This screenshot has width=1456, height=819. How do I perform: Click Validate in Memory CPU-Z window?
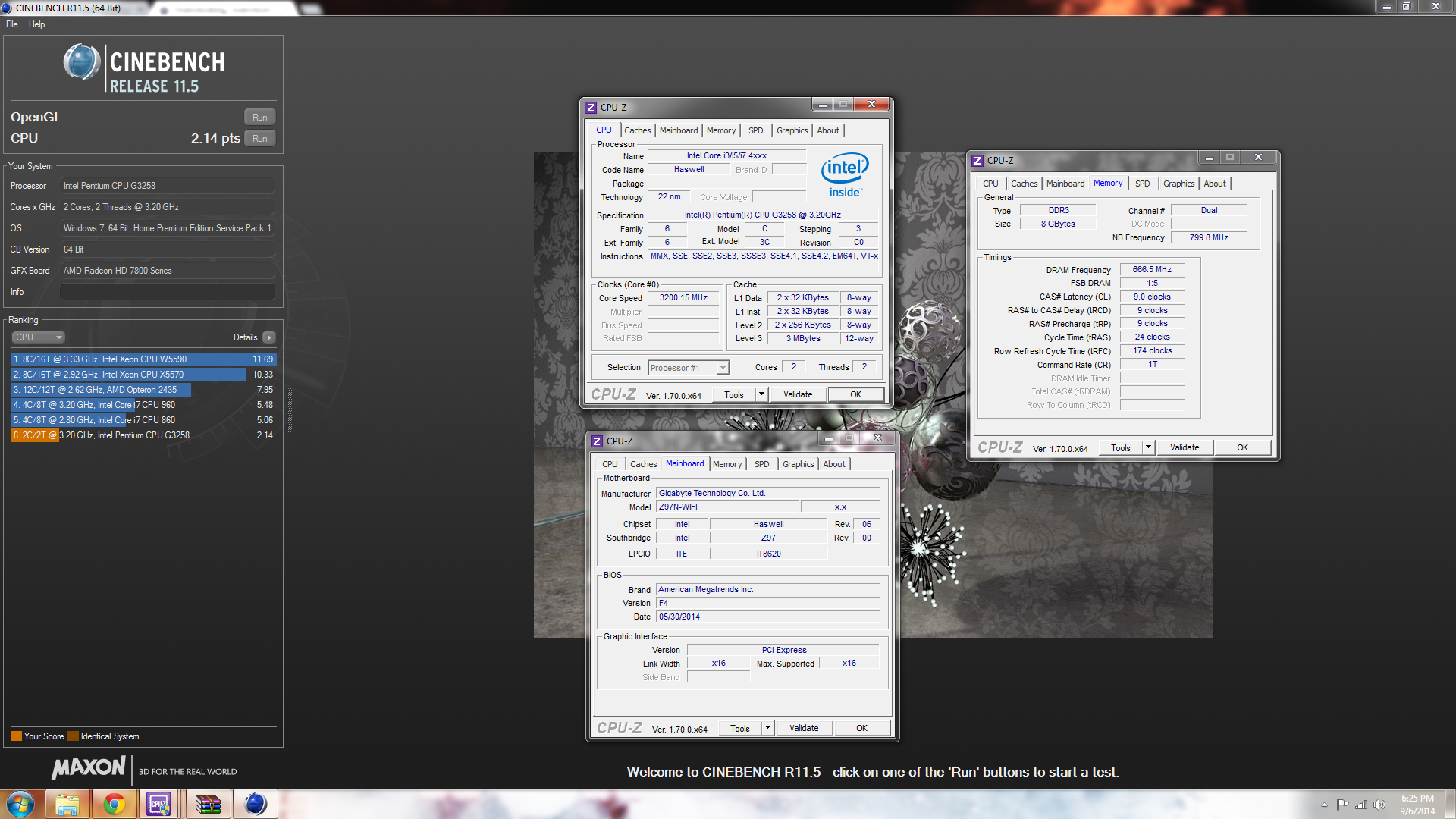point(1185,447)
